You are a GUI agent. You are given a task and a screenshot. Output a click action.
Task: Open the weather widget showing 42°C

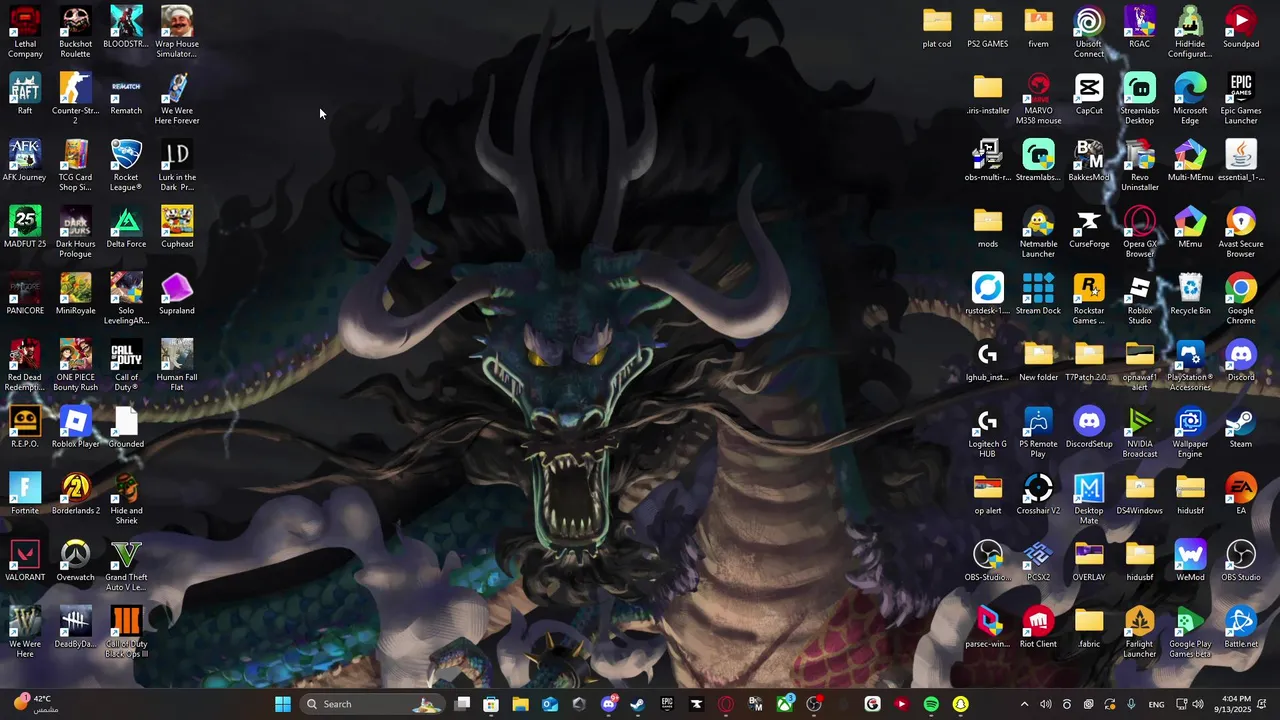coord(35,704)
